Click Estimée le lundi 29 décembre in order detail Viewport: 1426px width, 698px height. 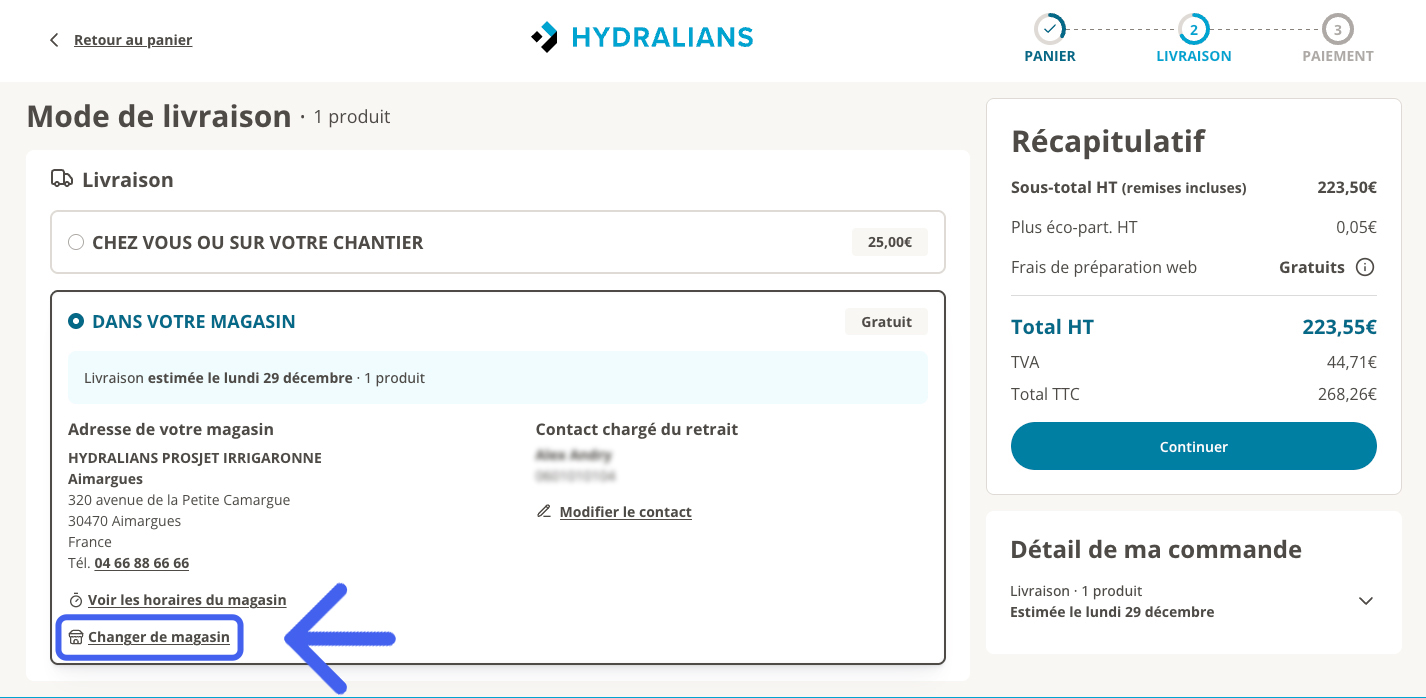tap(1112, 612)
